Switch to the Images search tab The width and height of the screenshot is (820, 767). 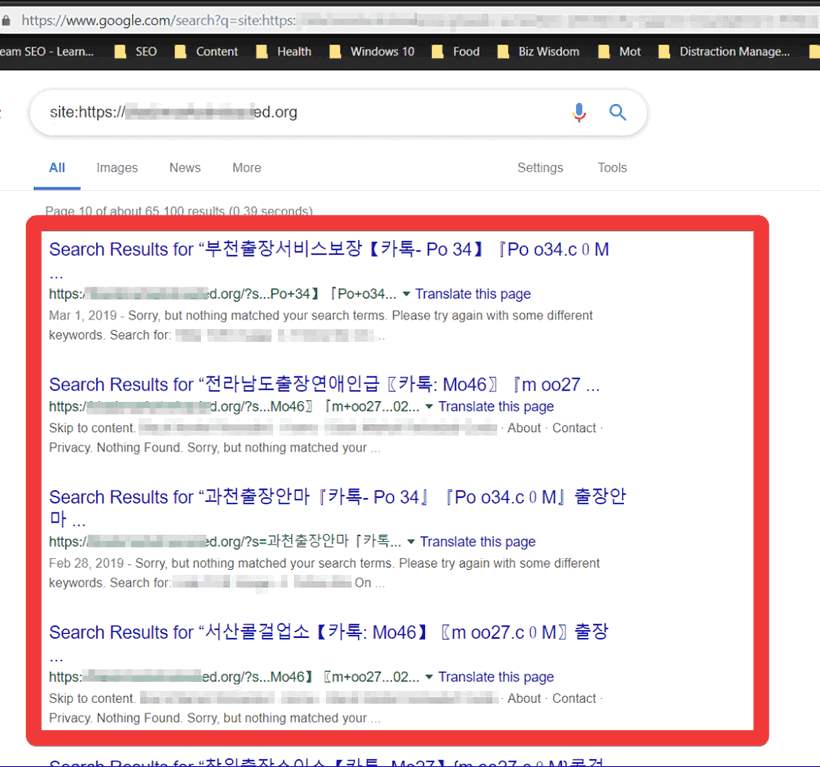coord(117,168)
